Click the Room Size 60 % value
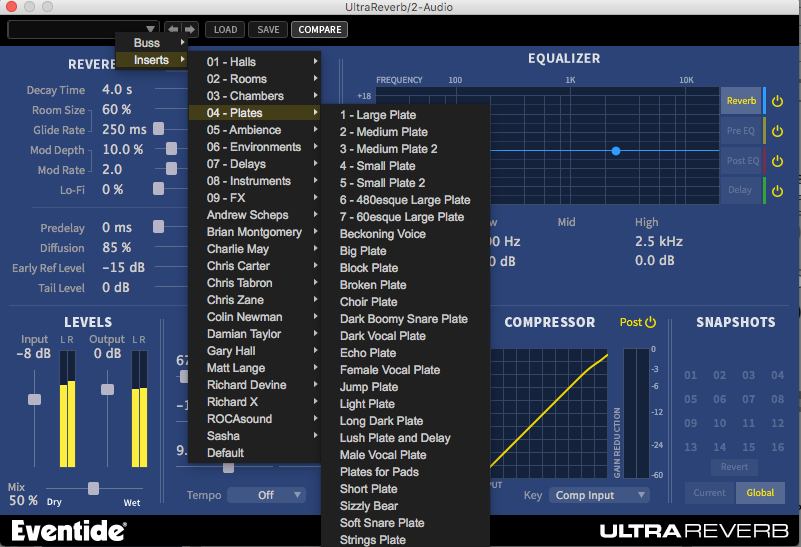 116,109
